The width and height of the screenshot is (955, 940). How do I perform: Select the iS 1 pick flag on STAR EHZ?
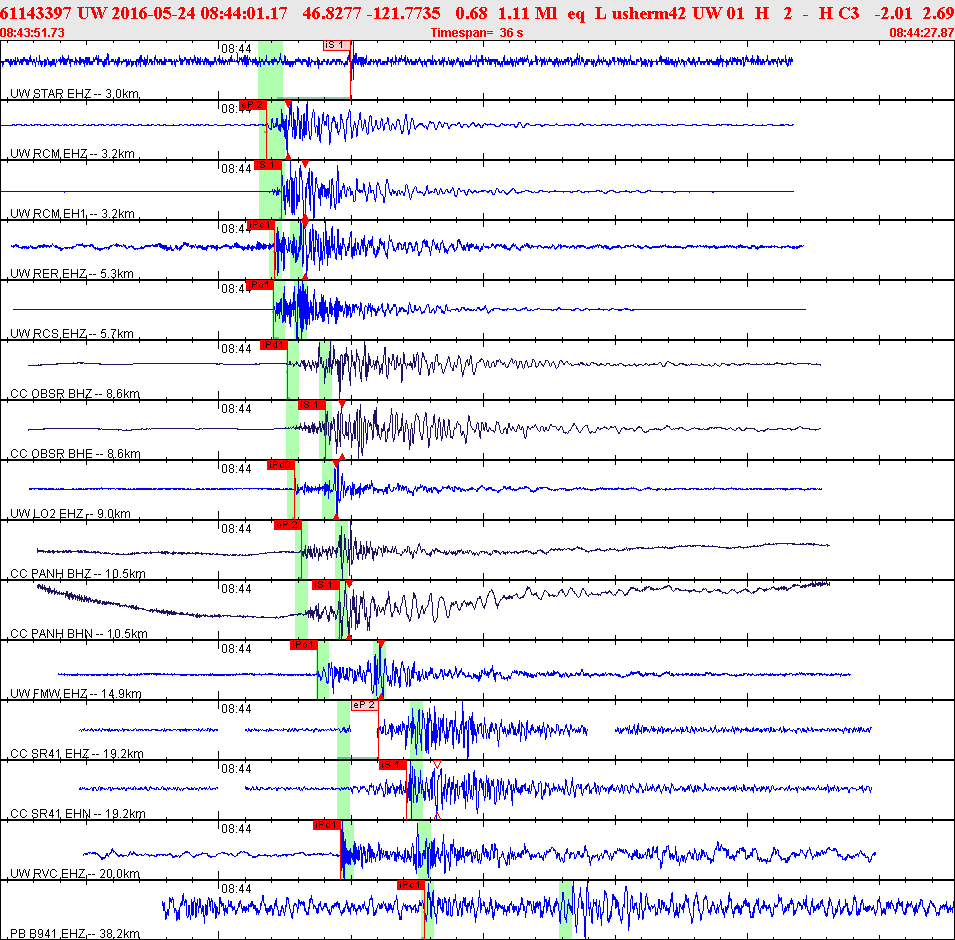[336, 45]
